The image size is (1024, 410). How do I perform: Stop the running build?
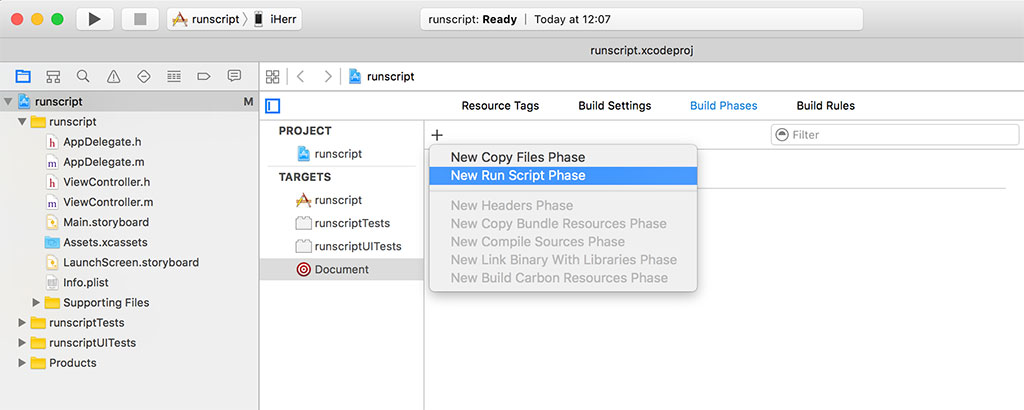click(140, 20)
